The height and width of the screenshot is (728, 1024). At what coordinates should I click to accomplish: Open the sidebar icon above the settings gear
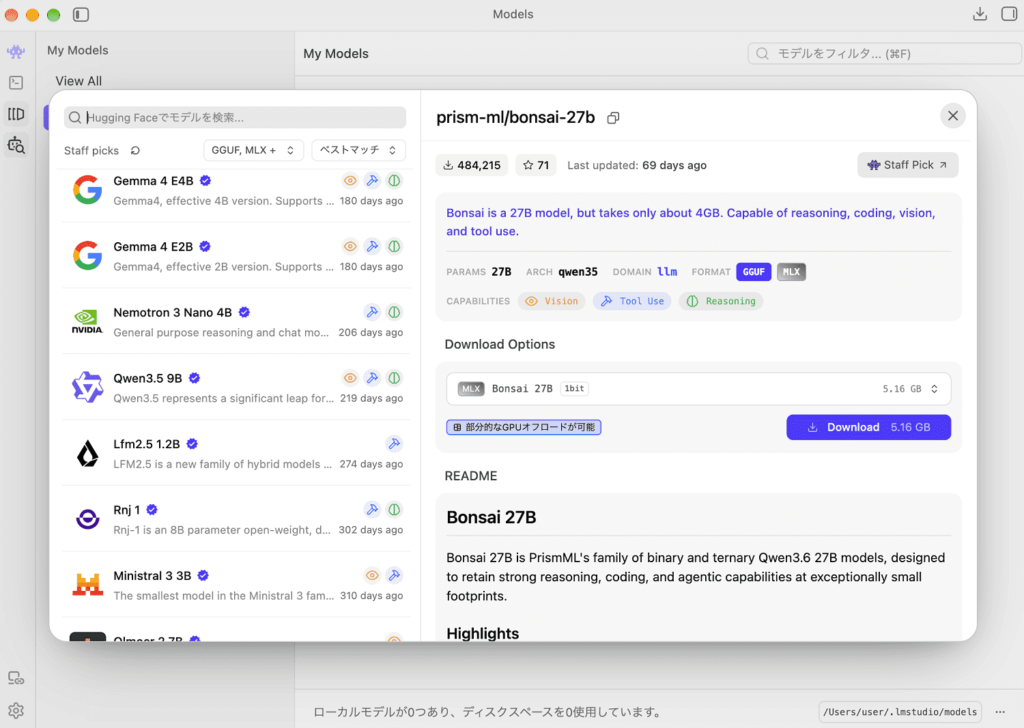pyautogui.click(x=16, y=678)
